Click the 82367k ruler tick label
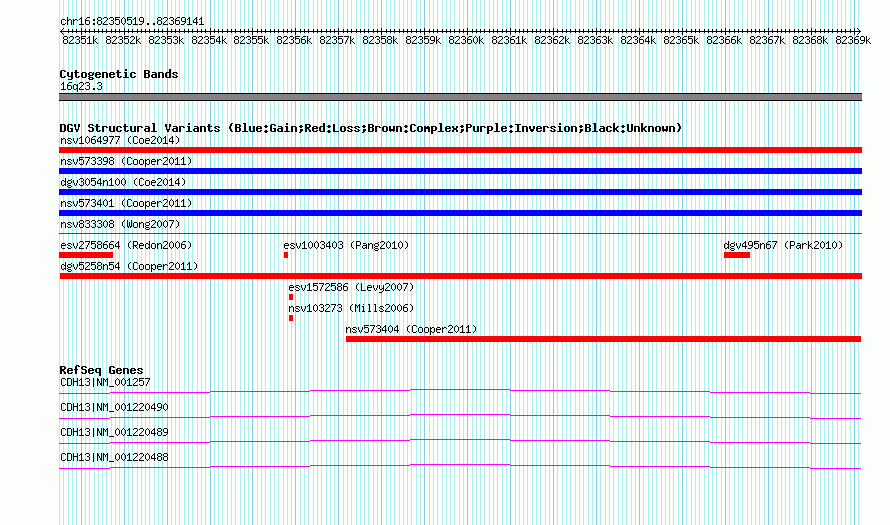890x525 pixels. [x=767, y=40]
